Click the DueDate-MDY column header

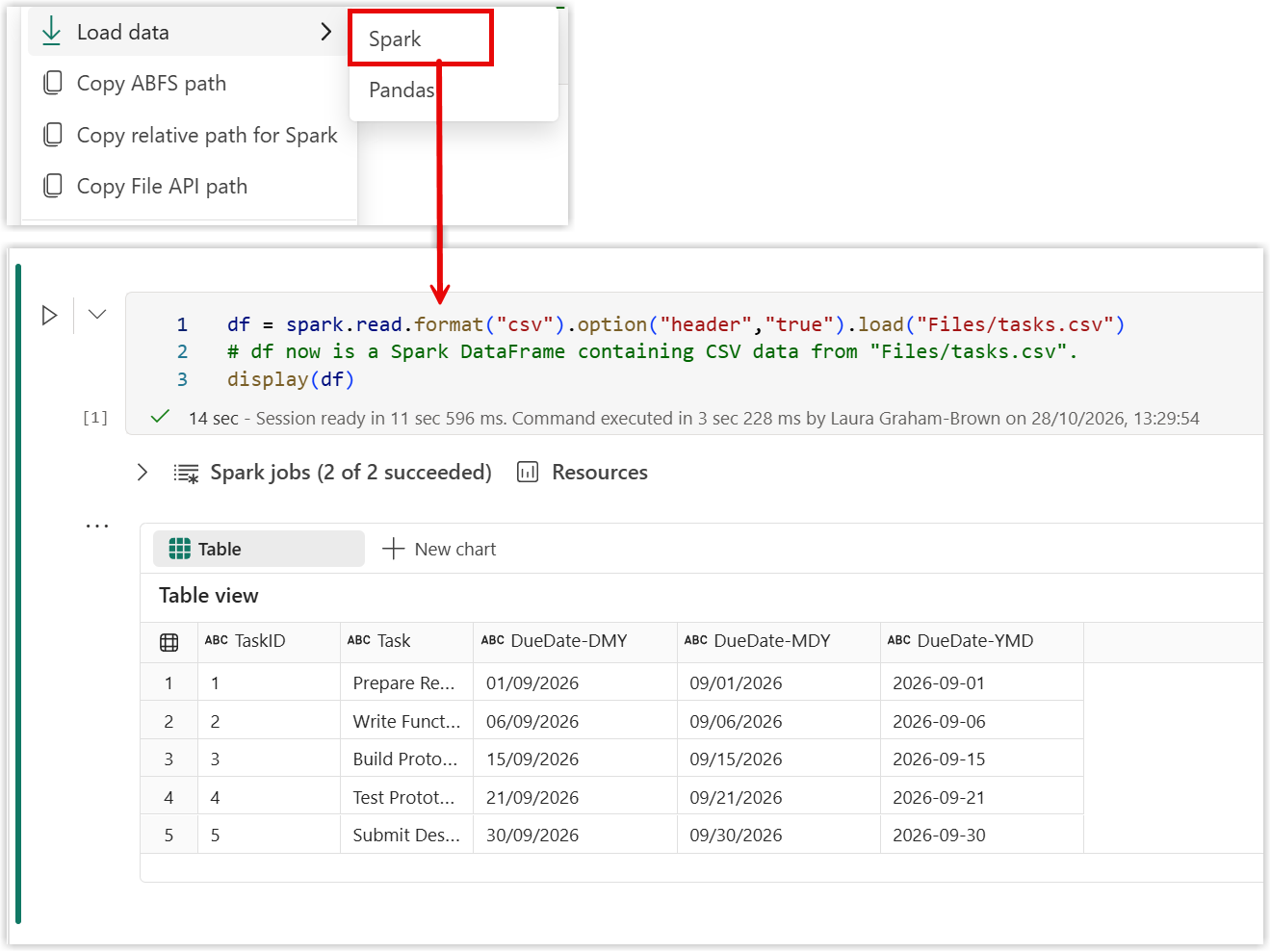tap(778, 641)
